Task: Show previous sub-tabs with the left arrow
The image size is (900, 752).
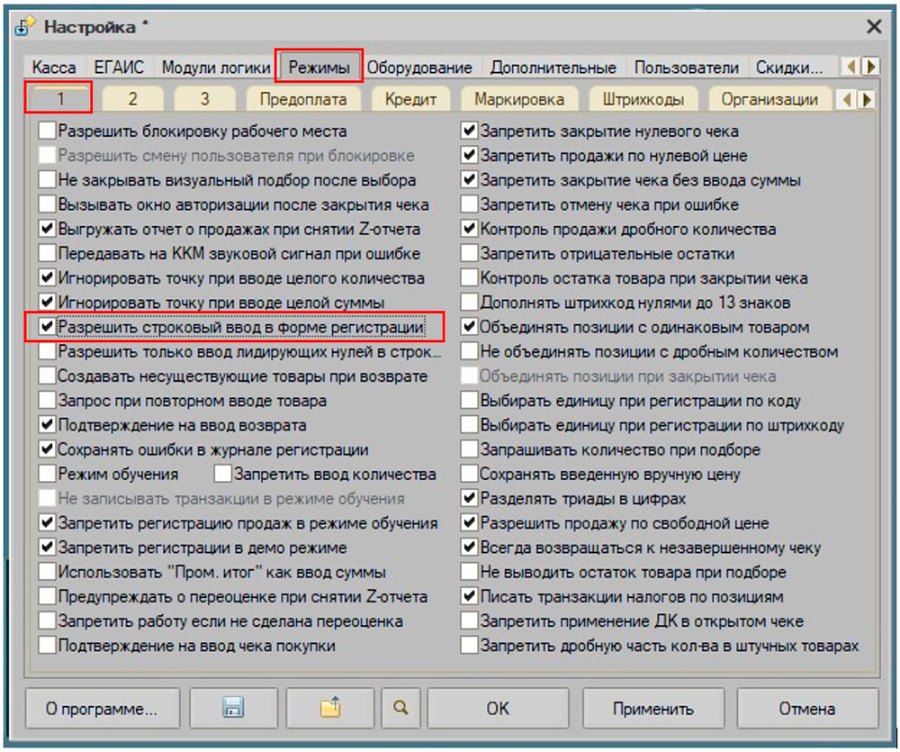Action: (x=847, y=100)
